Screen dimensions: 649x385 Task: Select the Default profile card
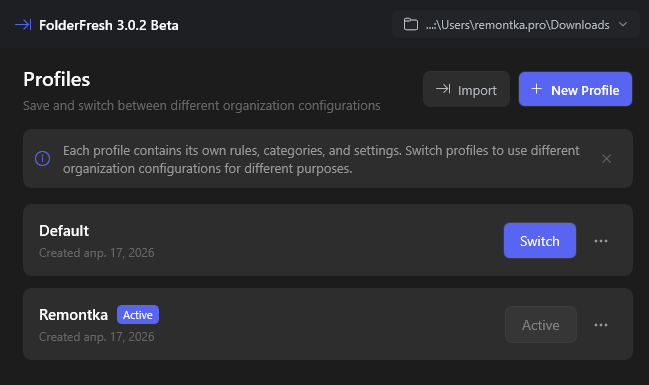click(x=328, y=240)
